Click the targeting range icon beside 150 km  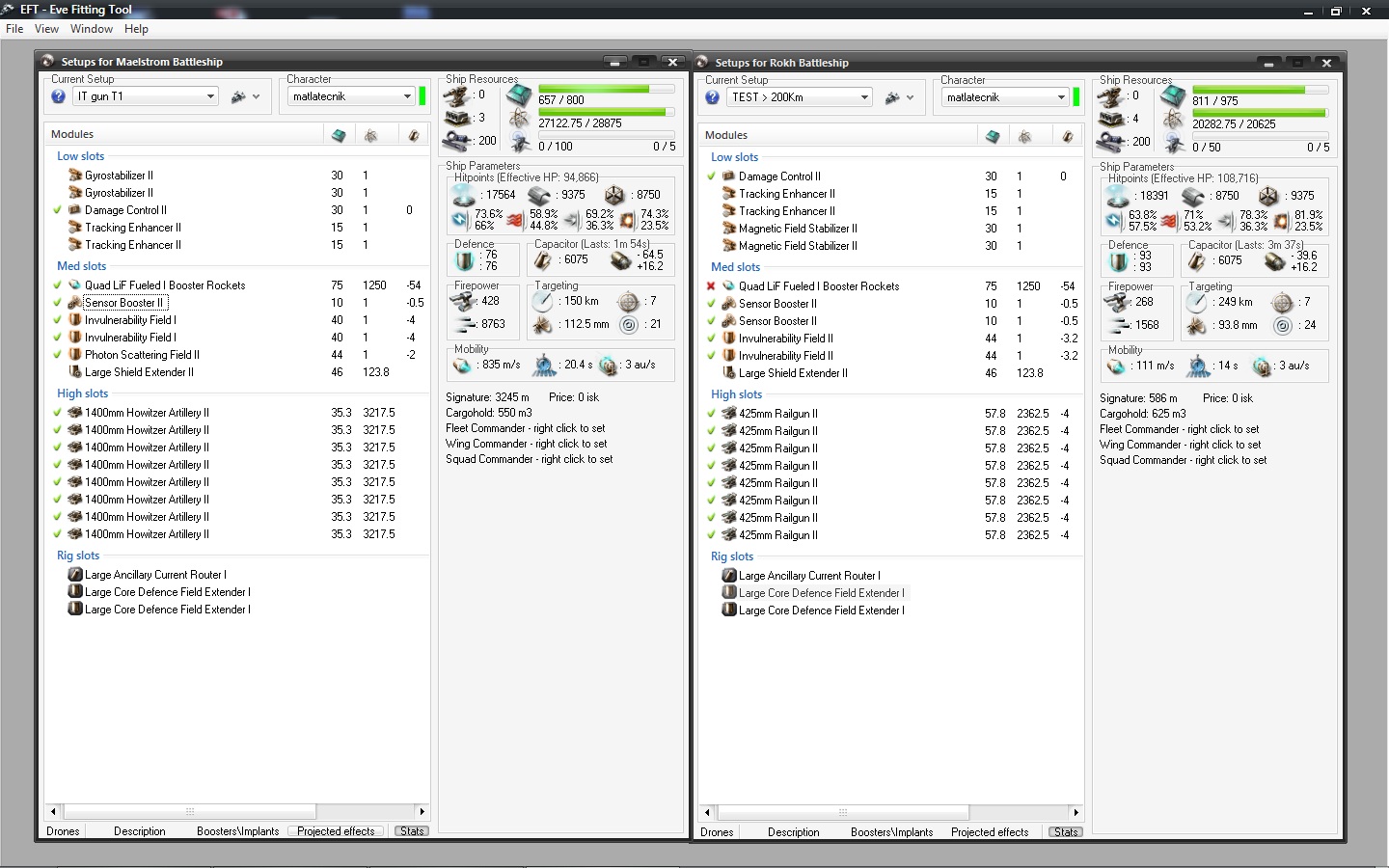543,301
